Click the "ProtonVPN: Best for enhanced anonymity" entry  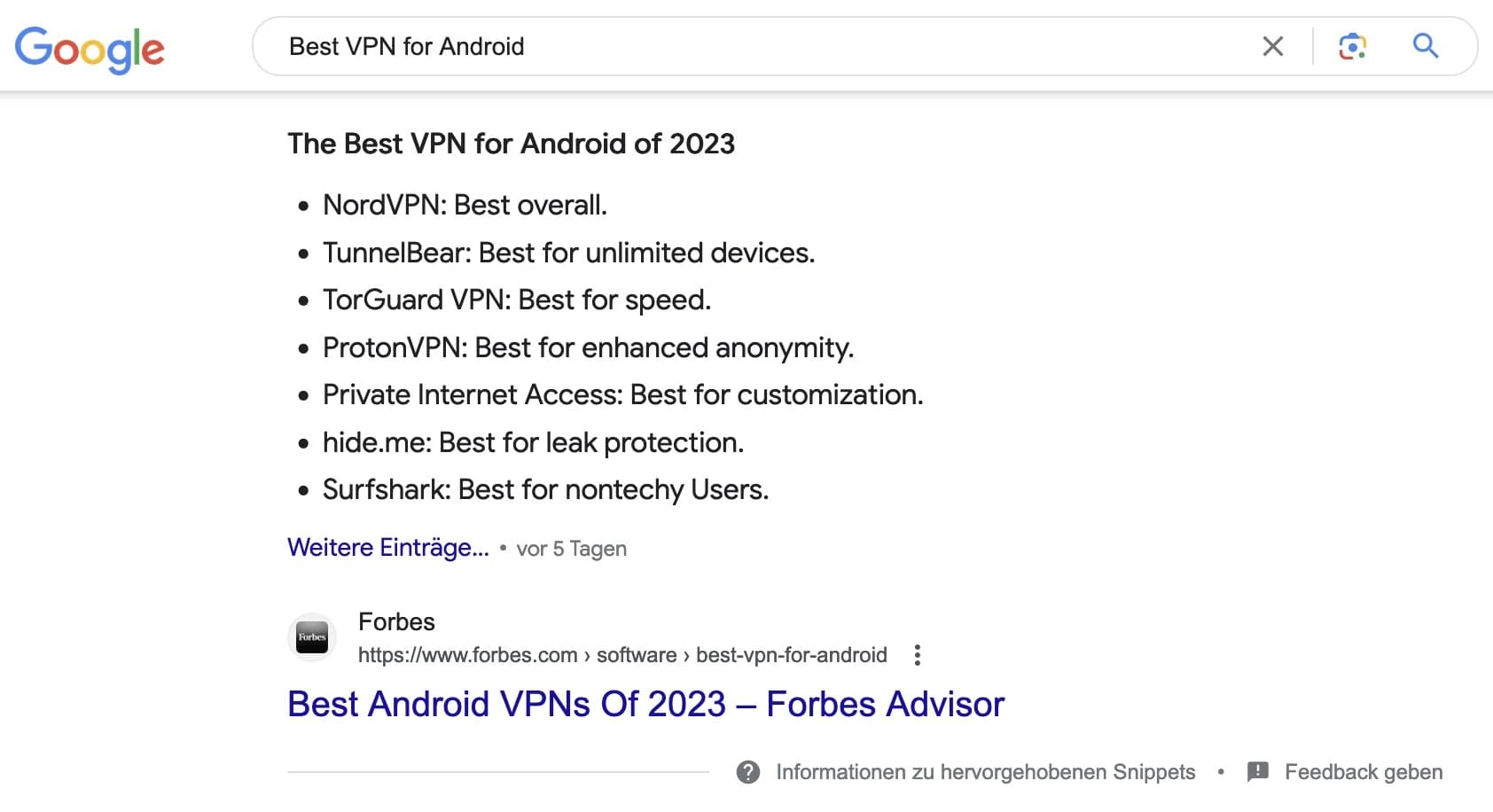click(x=588, y=347)
